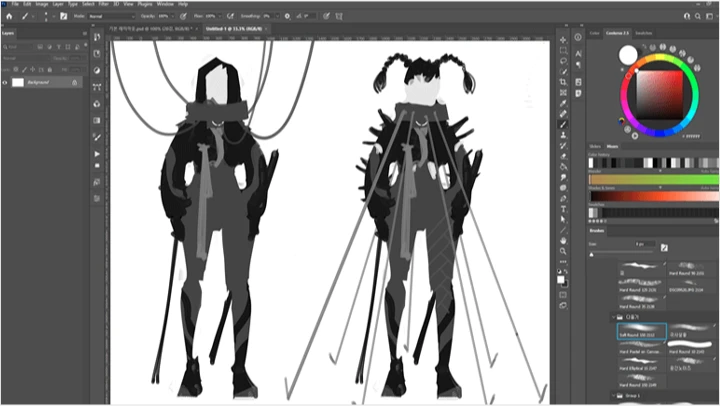Open smoothing options gear icon

(287, 16)
